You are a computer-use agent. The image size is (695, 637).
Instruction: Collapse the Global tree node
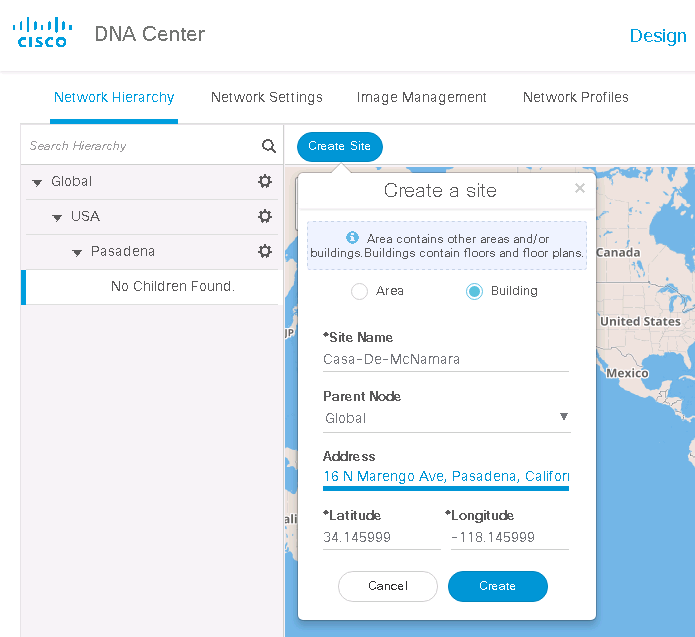click(37, 182)
